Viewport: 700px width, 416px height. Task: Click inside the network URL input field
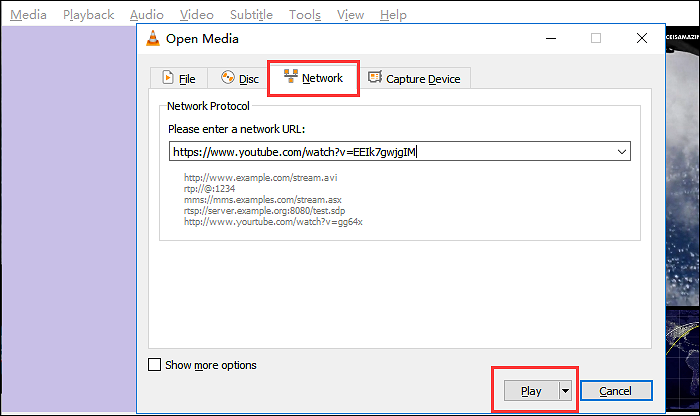click(x=390, y=152)
